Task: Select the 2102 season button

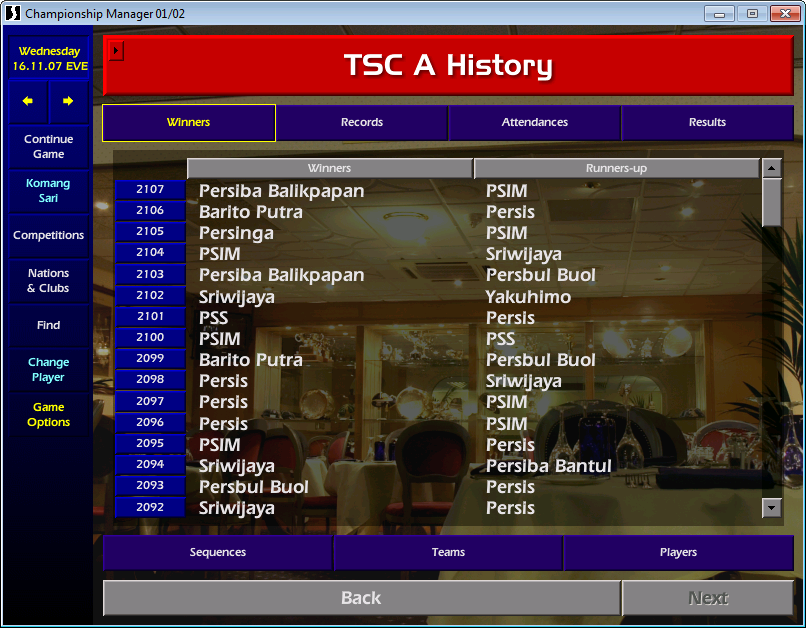Action: point(150,295)
